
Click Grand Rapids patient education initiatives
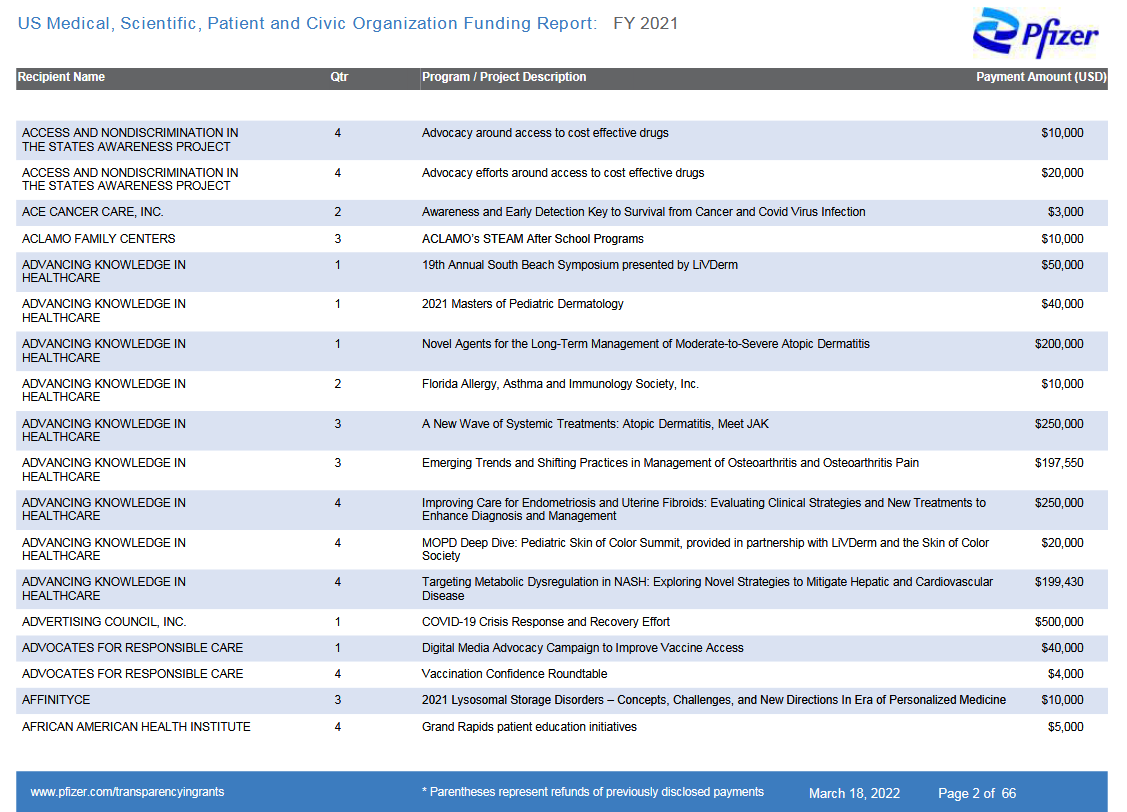pyautogui.click(x=529, y=727)
